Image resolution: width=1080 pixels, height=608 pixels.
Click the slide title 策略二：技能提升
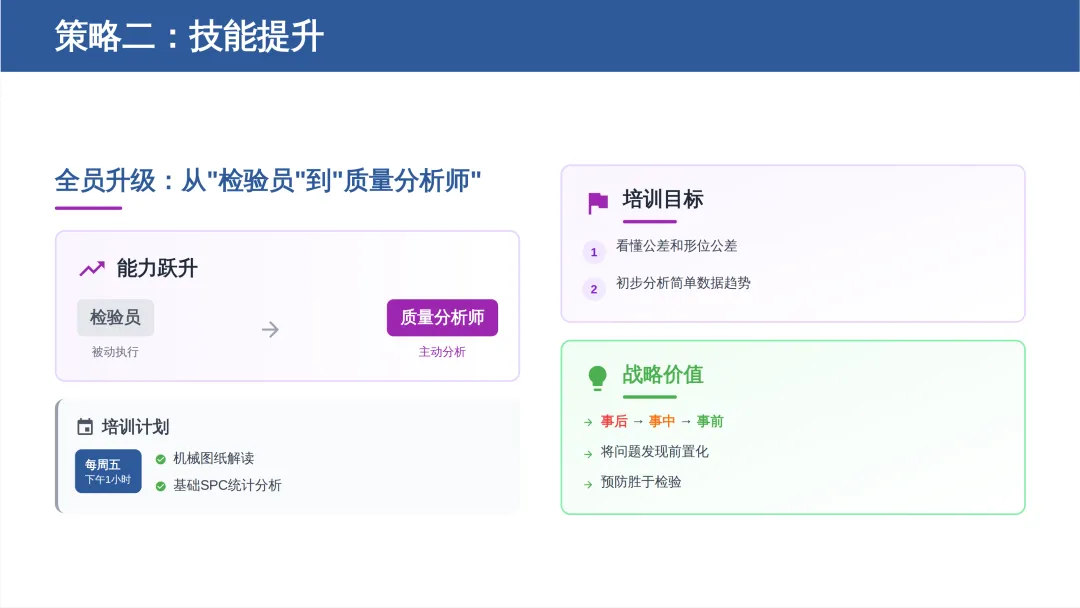pyautogui.click(x=189, y=37)
